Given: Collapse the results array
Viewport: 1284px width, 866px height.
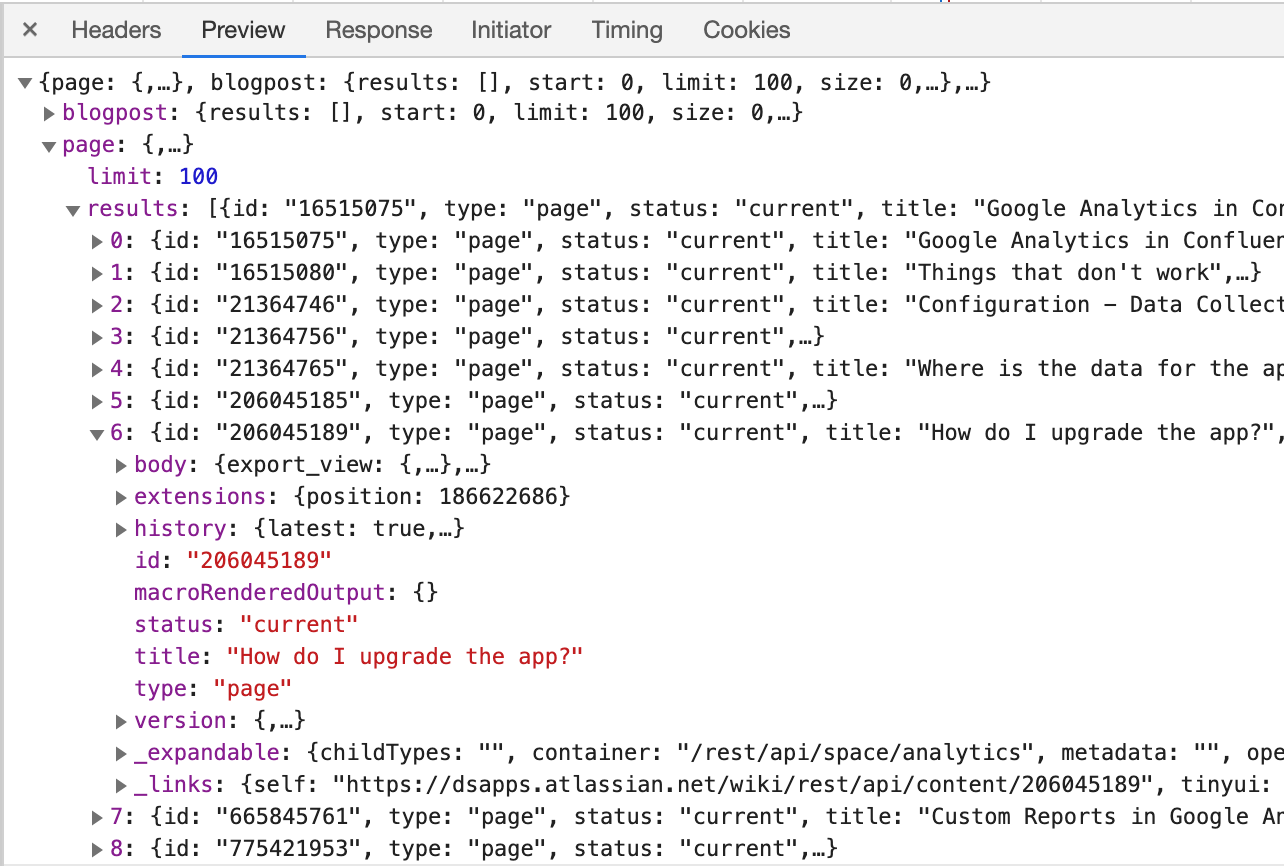Looking at the screenshot, I should (73, 208).
